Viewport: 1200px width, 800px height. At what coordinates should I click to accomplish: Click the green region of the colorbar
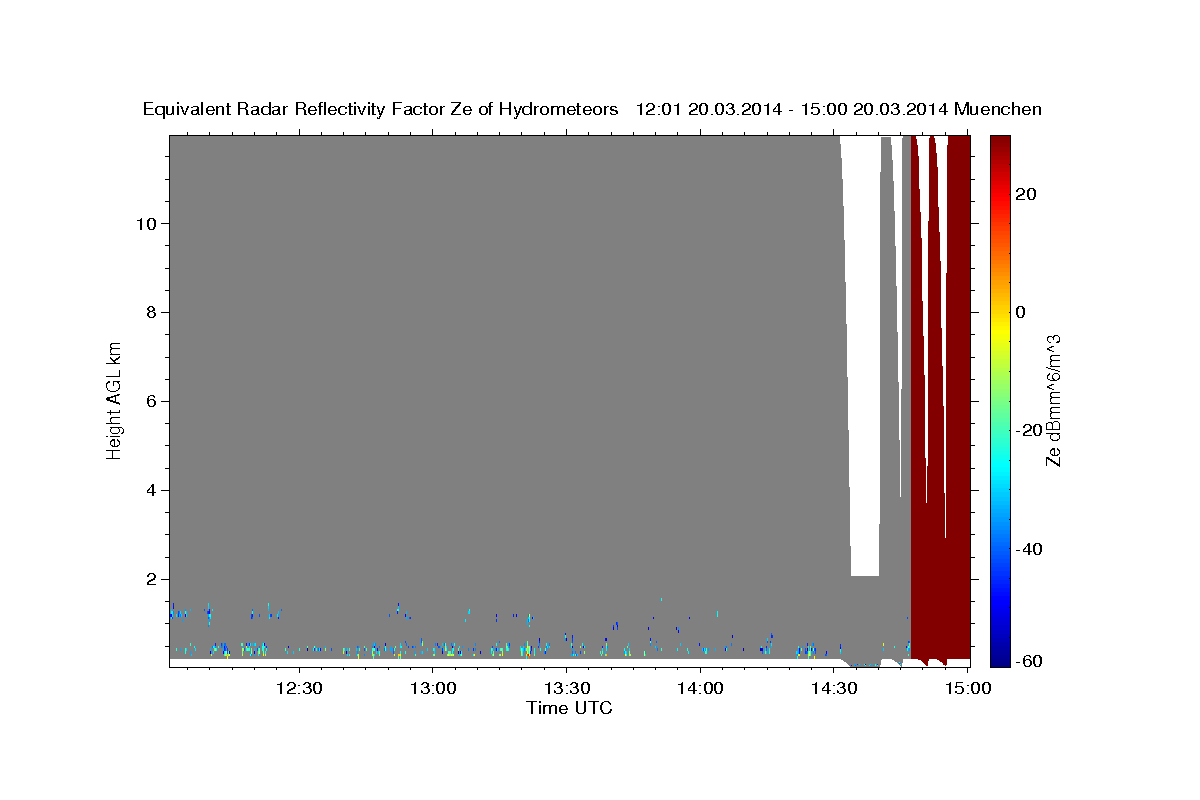(1000, 400)
